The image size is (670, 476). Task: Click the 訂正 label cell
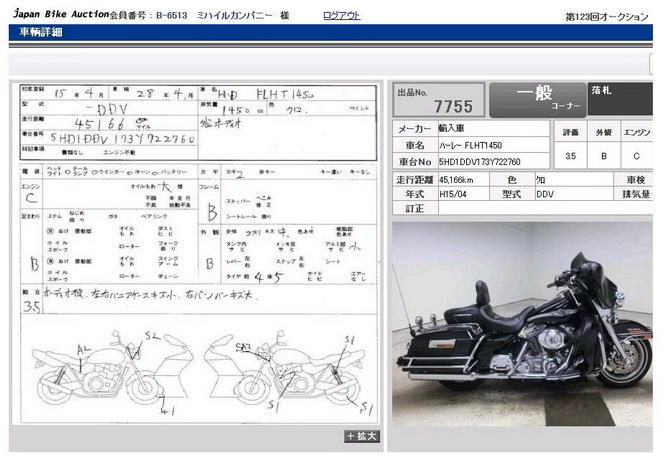[415, 209]
